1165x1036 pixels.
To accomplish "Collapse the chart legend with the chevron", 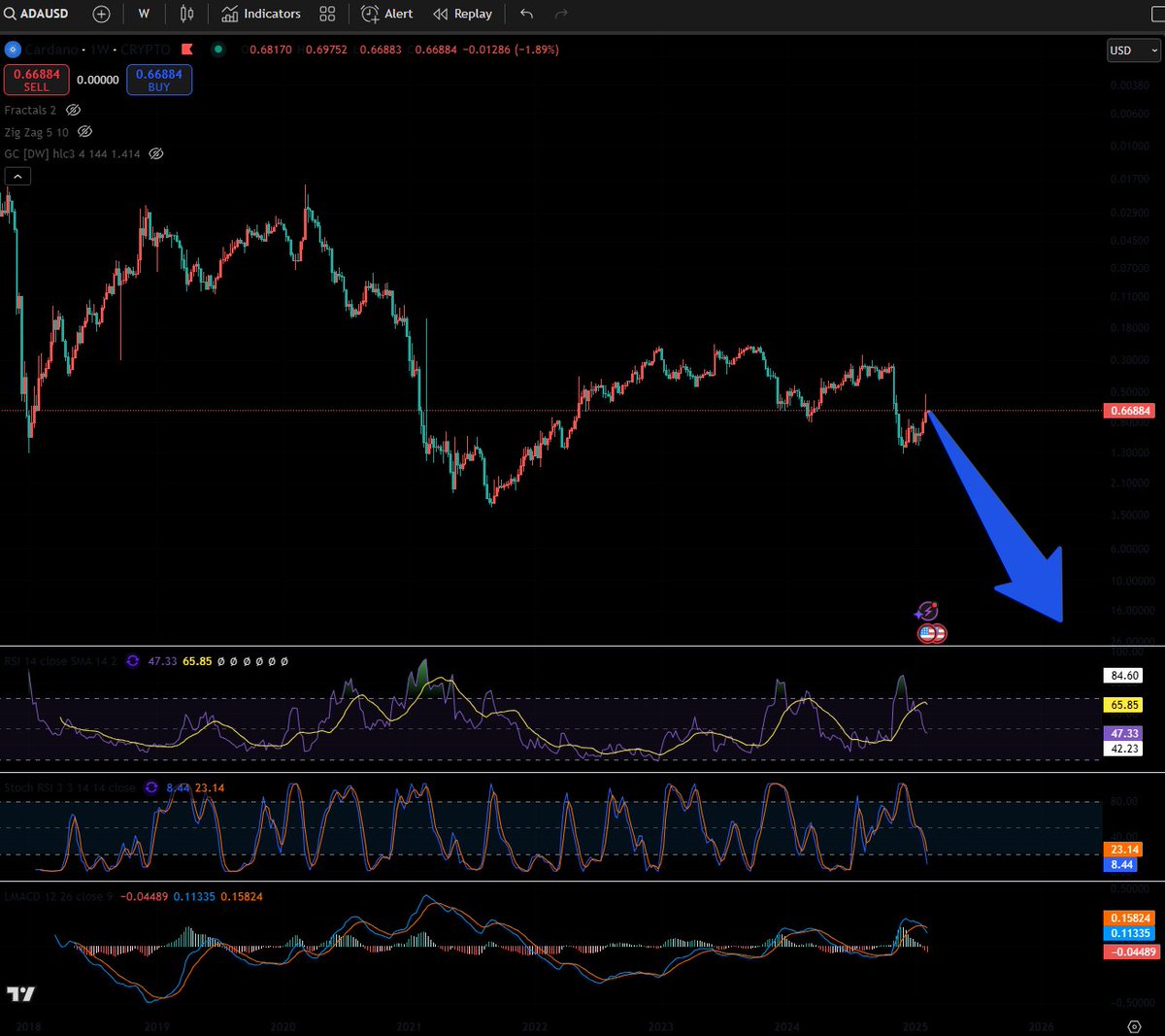I will (17, 176).
